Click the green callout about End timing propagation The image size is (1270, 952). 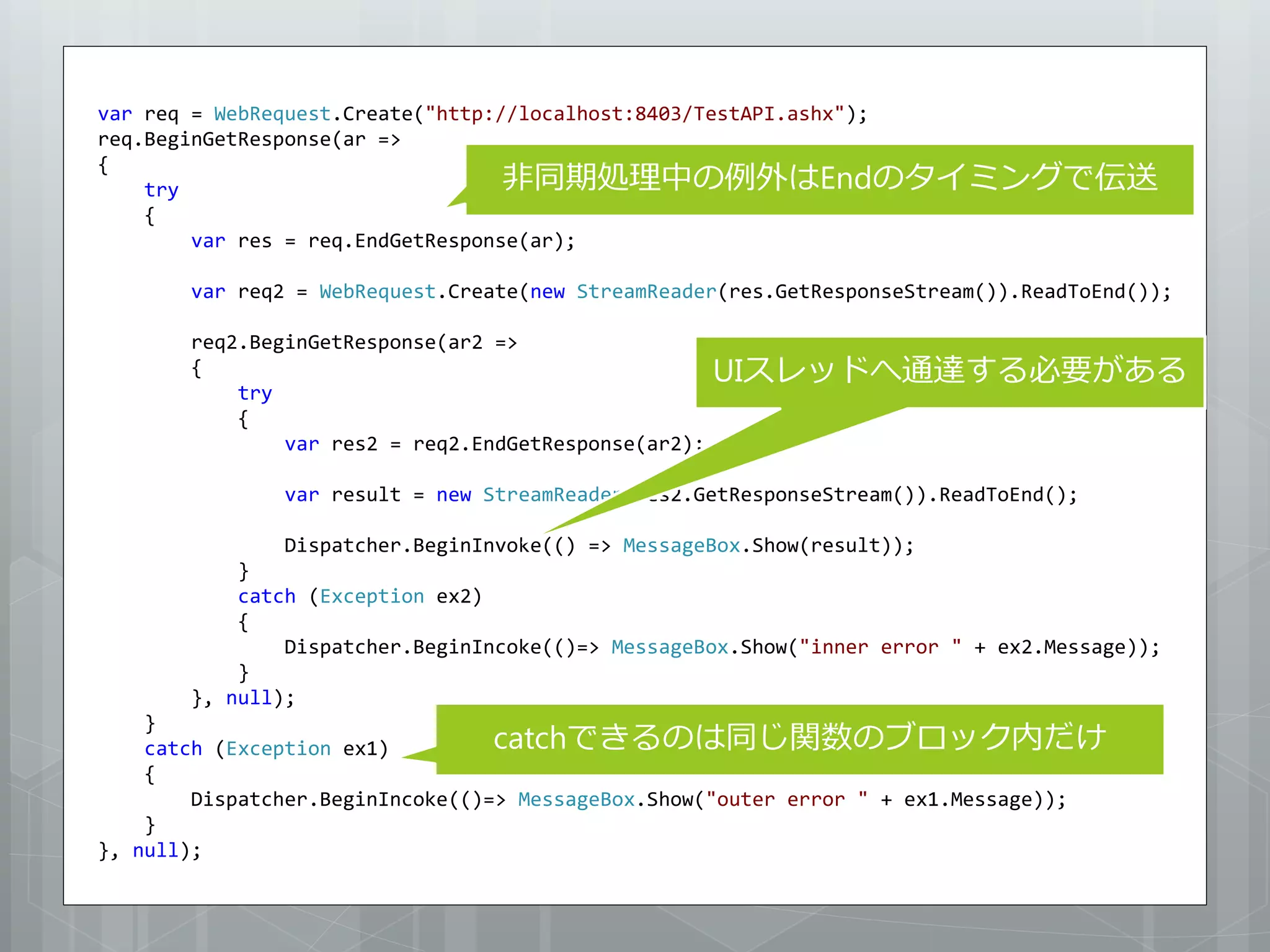(x=830, y=180)
